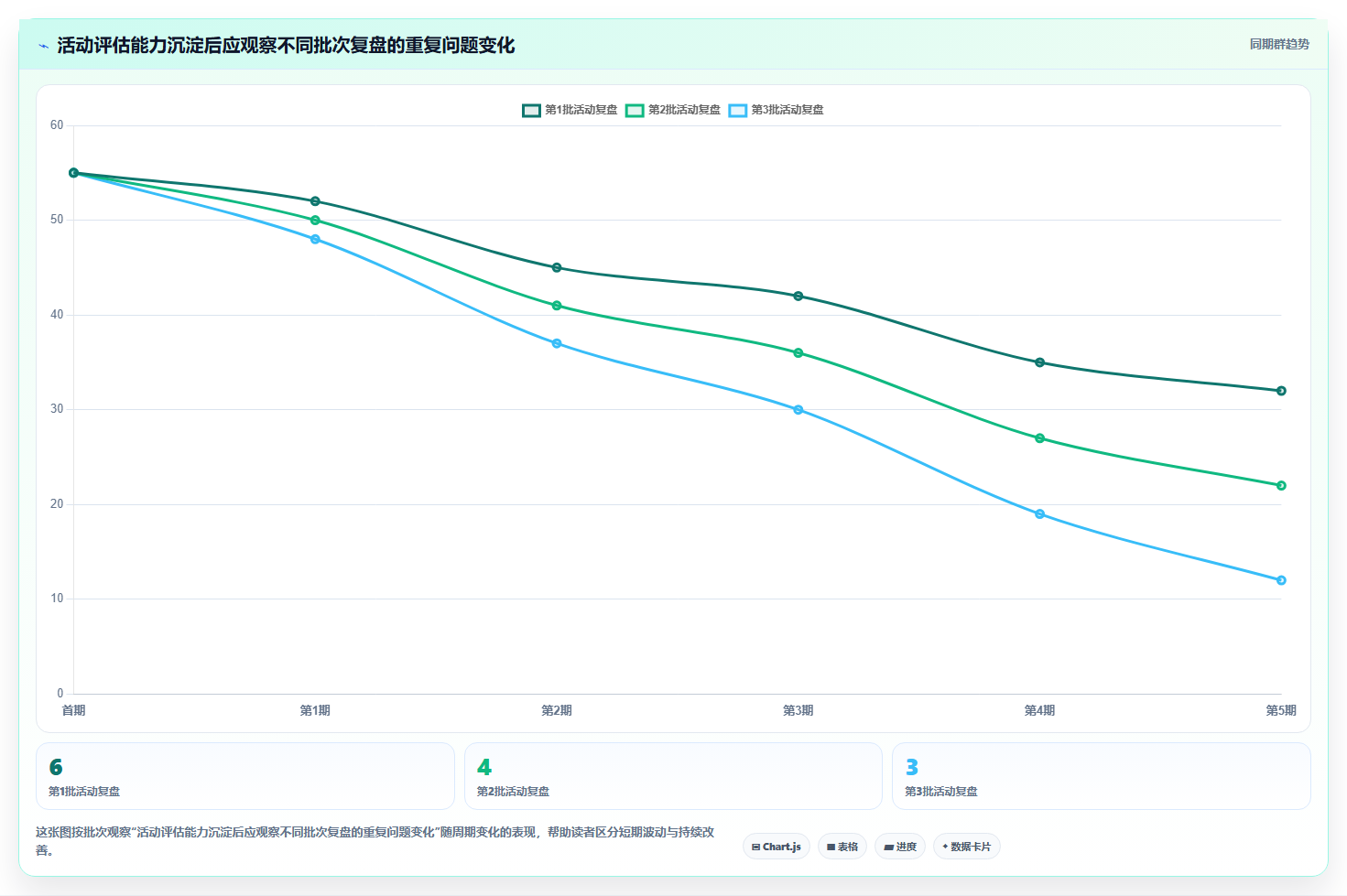Click the 同期群趋势 label in the header
Screen dimensions: 1347x896
[1279, 44]
